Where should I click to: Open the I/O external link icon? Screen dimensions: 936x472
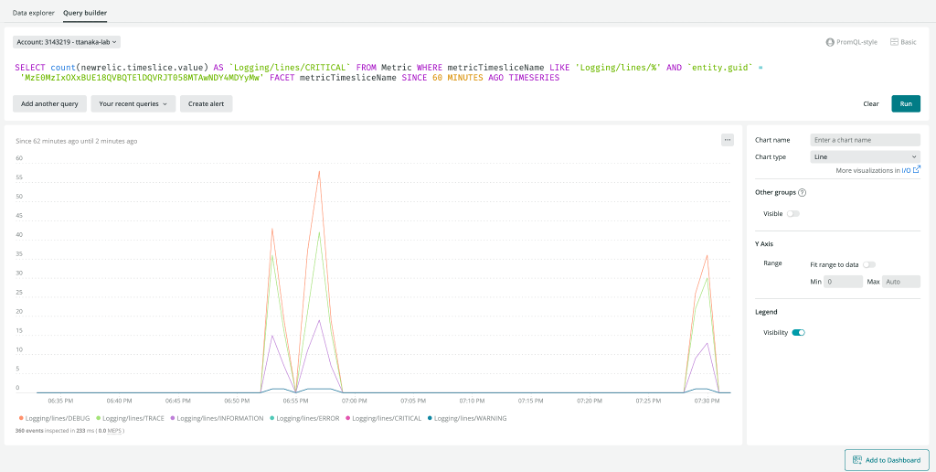(x=917, y=170)
